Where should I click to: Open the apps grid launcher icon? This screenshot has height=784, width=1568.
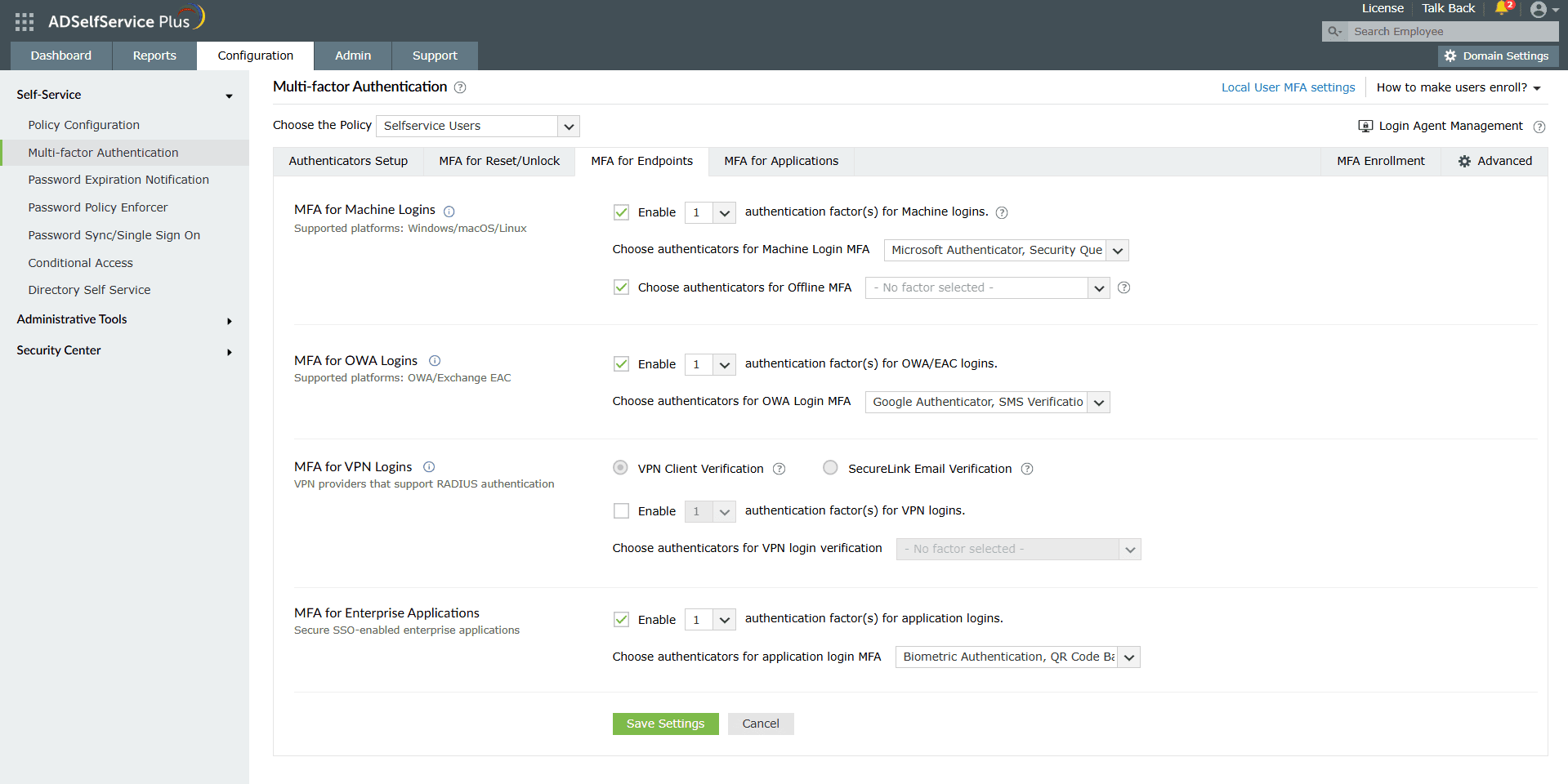point(25,22)
